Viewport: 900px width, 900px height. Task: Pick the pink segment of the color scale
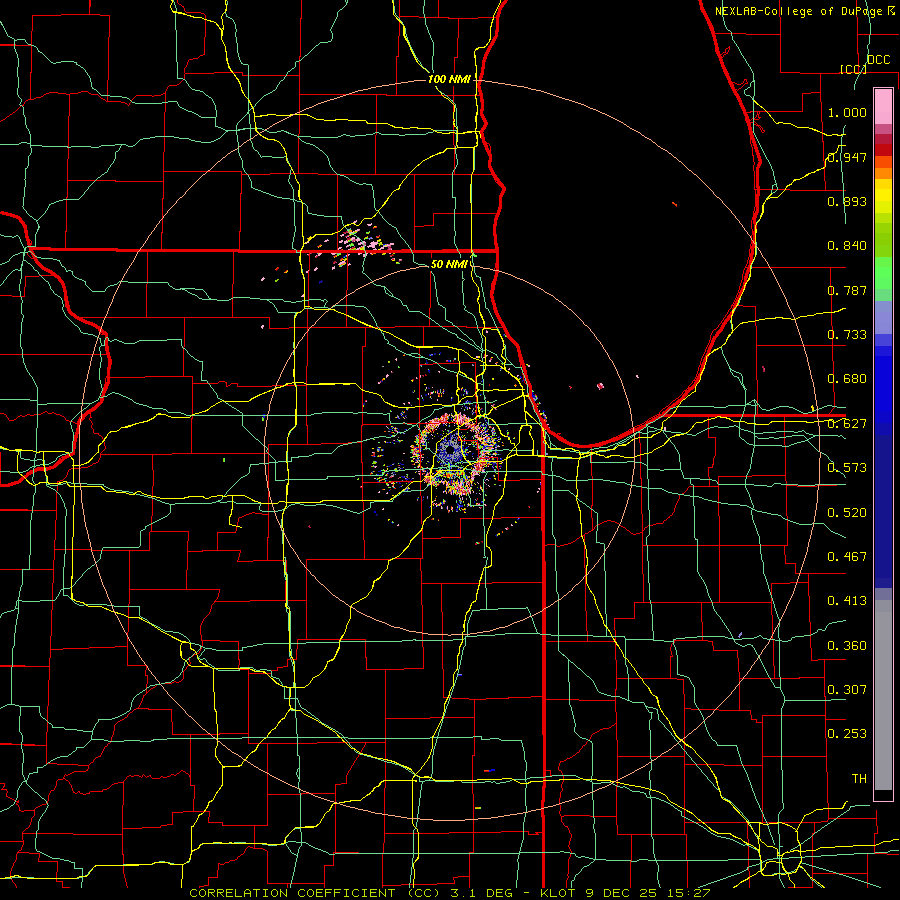pyautogui.click(x=883, y=106)
